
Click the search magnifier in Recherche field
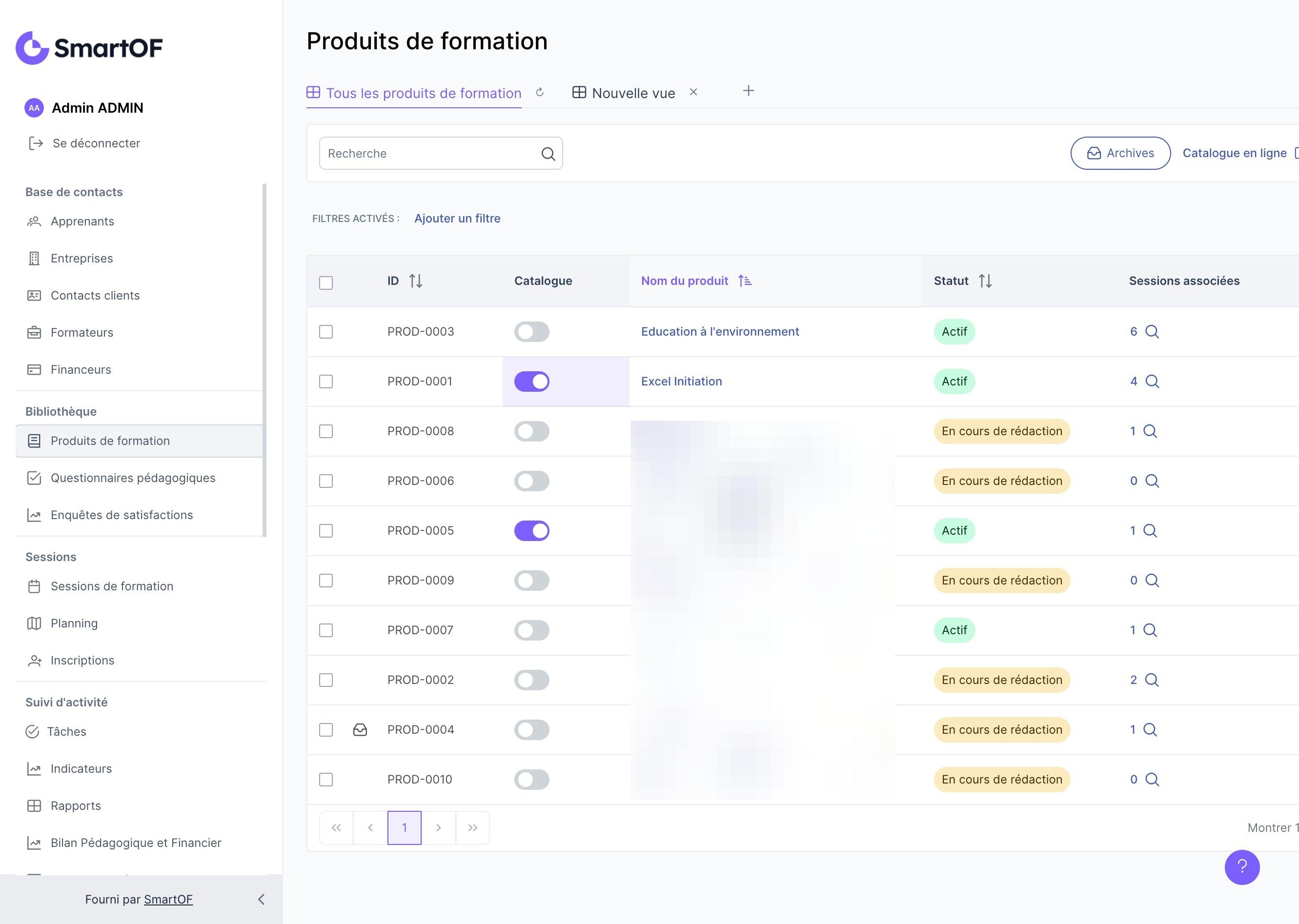click(x=548, y=154)
